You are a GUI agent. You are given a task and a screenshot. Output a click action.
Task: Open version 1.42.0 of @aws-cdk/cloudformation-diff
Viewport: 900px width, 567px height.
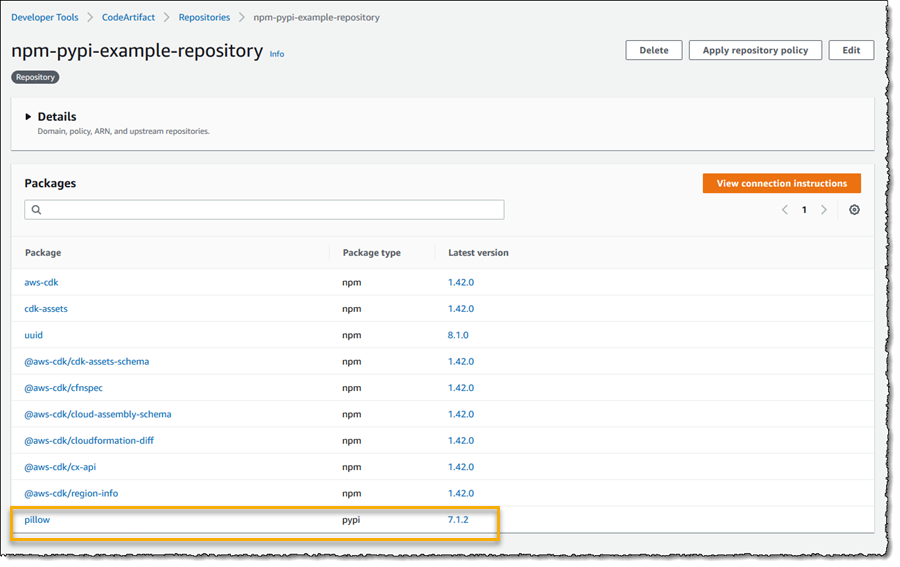click(461, 441)
